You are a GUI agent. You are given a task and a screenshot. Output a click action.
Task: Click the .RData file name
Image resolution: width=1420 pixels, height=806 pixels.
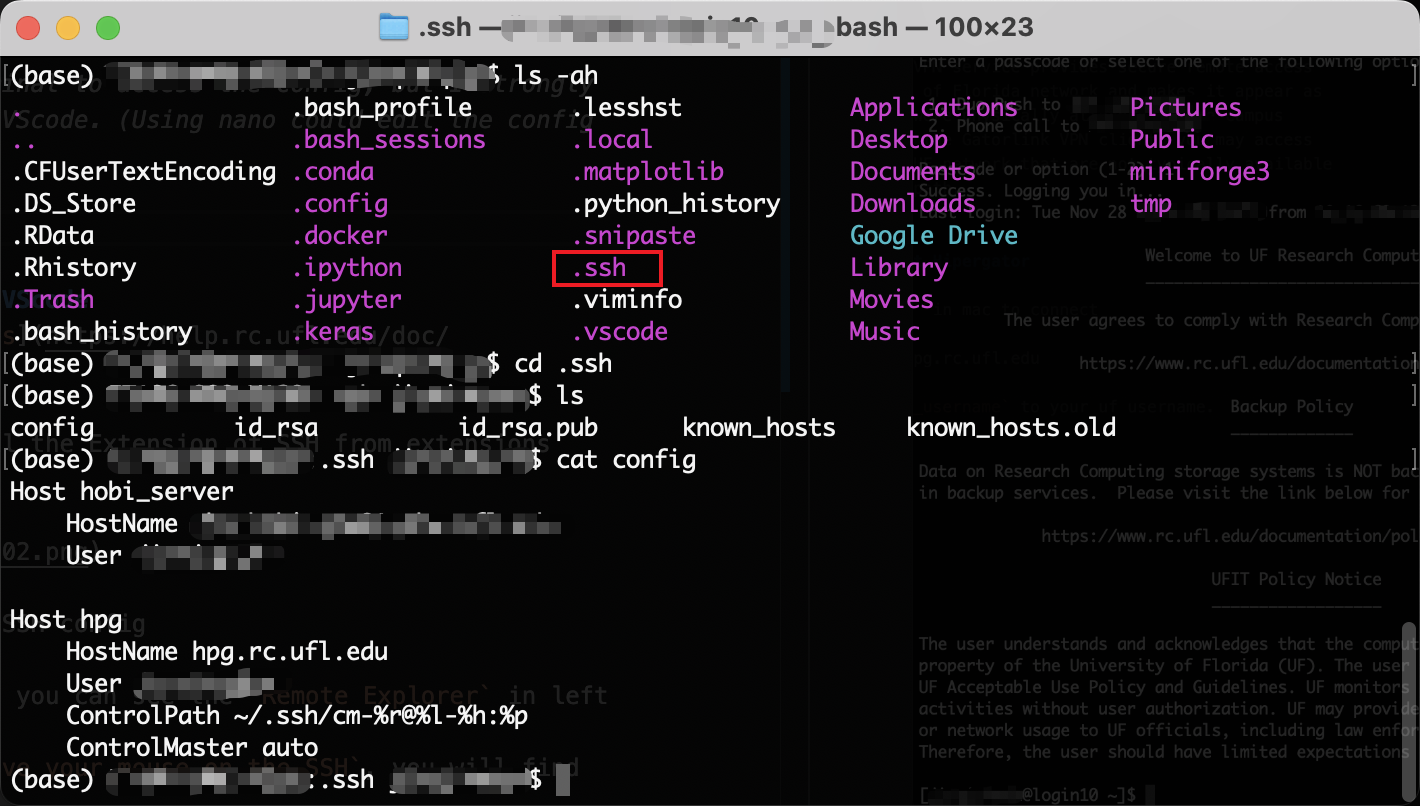(53, 235)
